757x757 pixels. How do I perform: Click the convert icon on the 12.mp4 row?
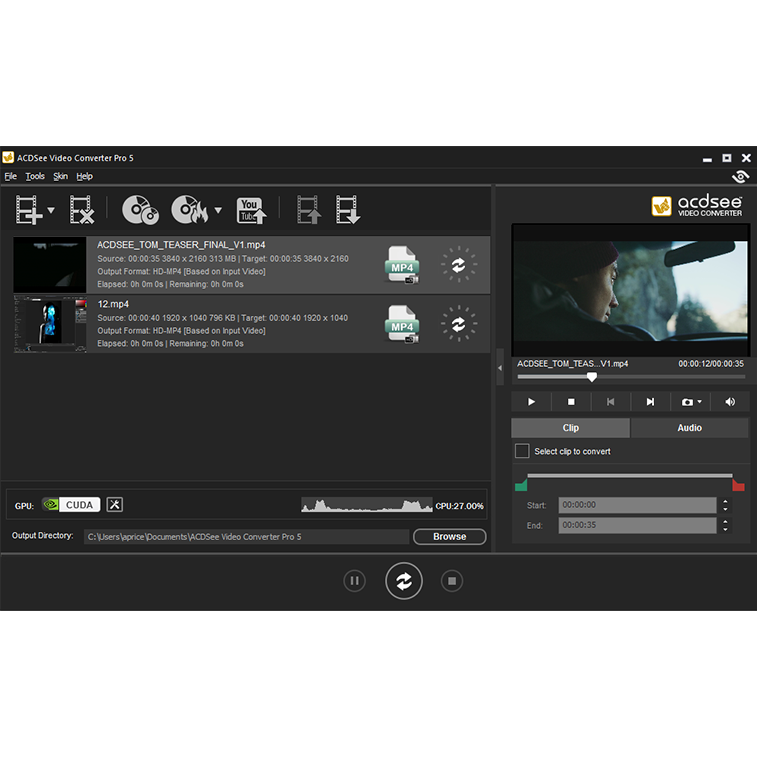(458, 324)
